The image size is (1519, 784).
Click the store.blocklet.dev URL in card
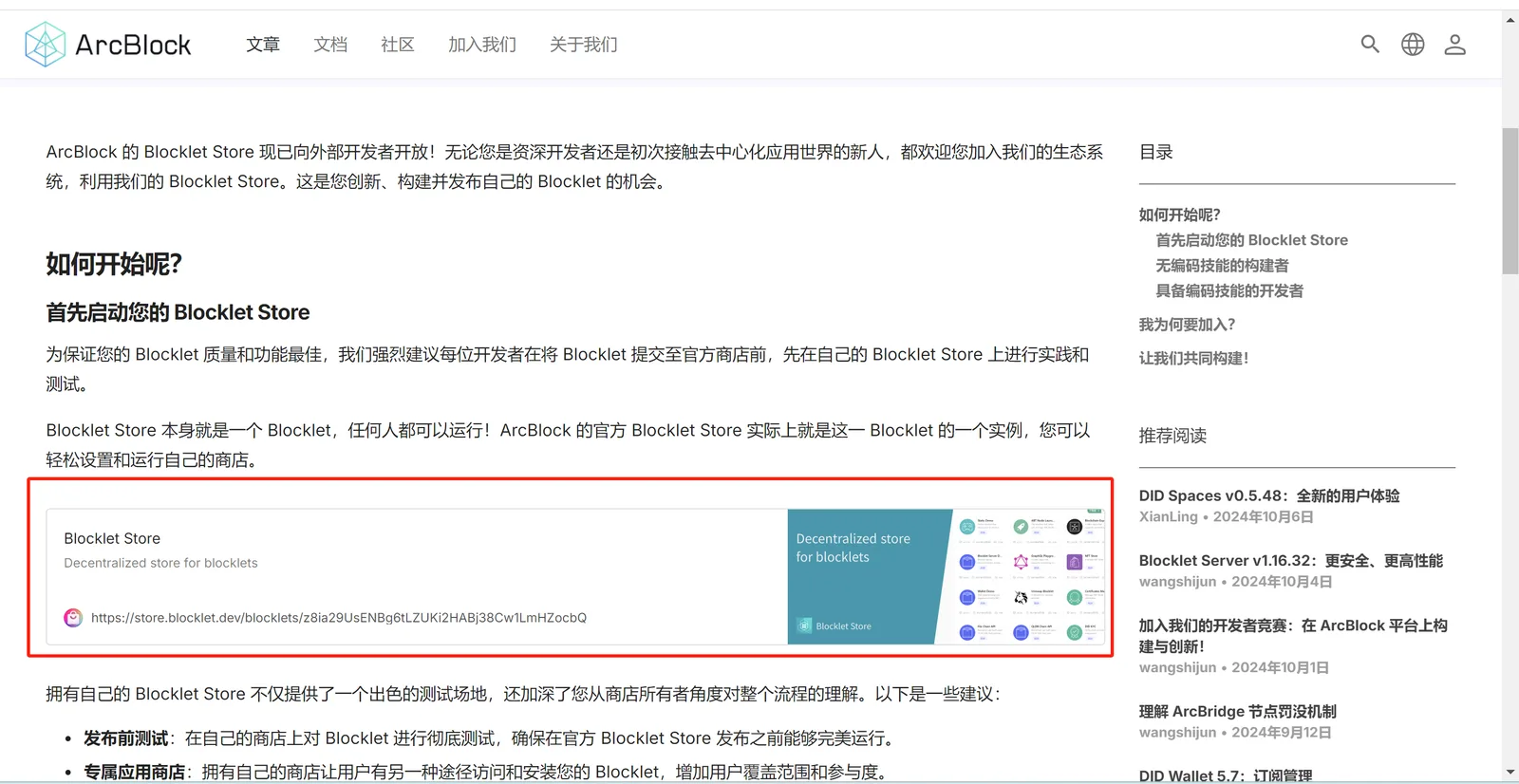tap(339, 618)
